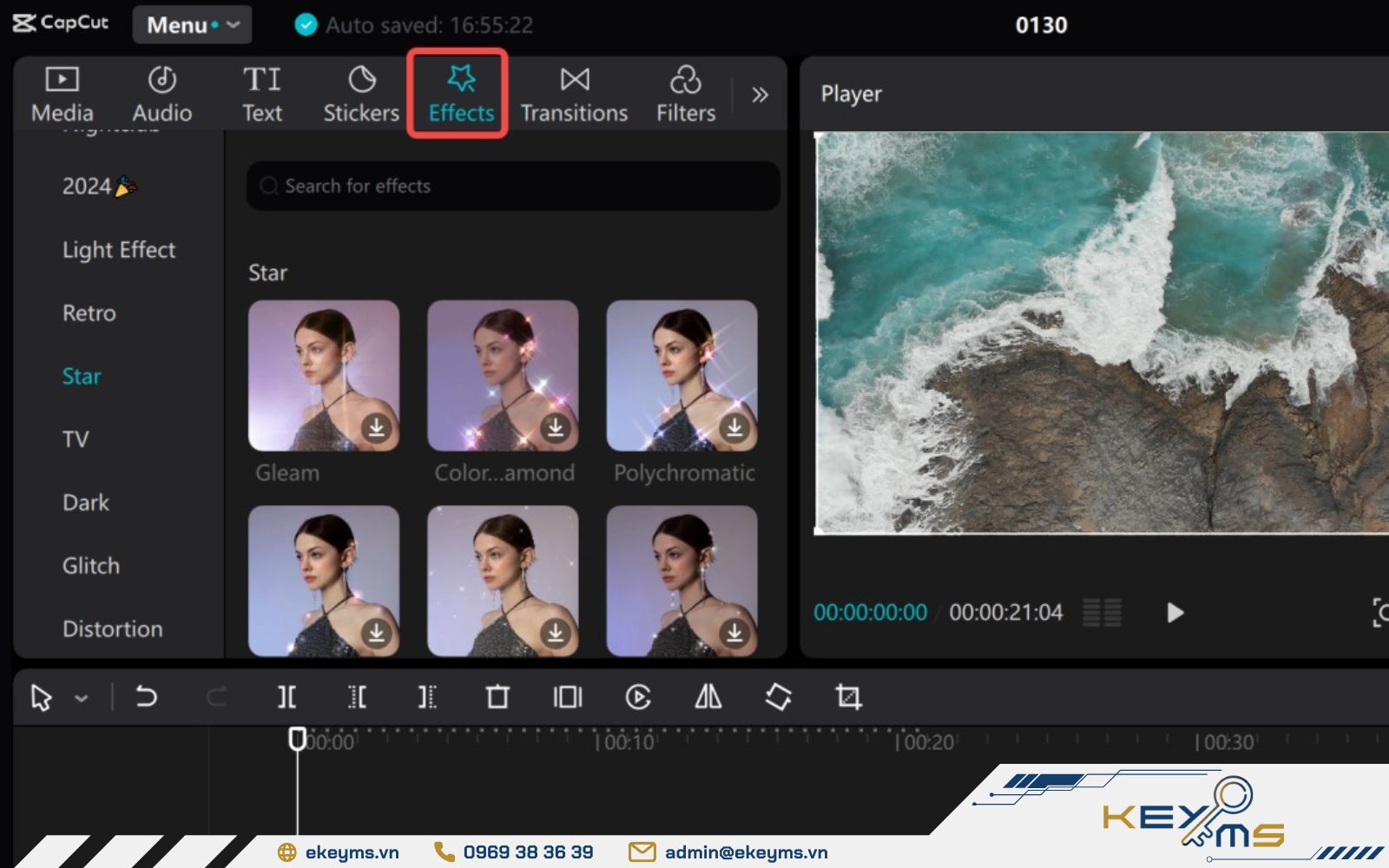Switch to the Glitch effects category
This screenshot has height=868, width=1389.
pos(90,565)
